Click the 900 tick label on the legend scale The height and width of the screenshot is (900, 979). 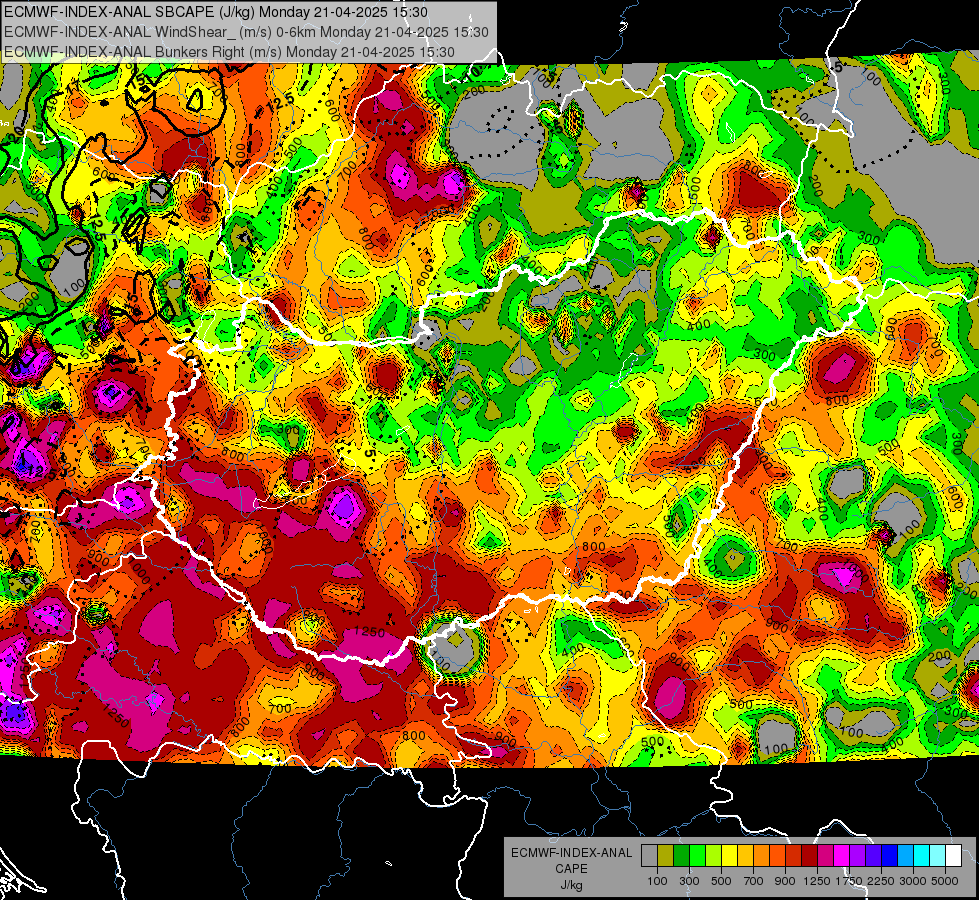pos(785,881)
